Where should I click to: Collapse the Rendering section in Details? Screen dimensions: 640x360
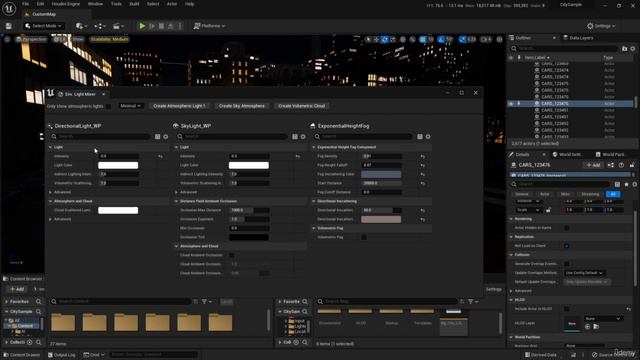pos(511,219)
